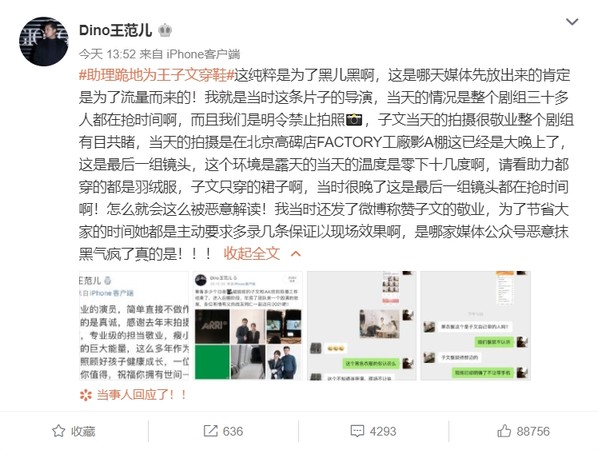Open second image with photo grid
Viewport: 598px width, 450px height.
tap(248, 325)
